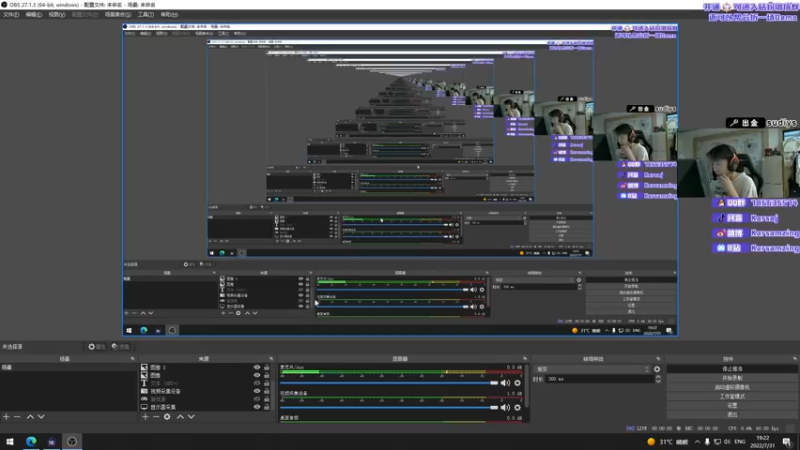Toggle the lock on the 显示器采集 source
800x450 pixels.
pos(266,407)
